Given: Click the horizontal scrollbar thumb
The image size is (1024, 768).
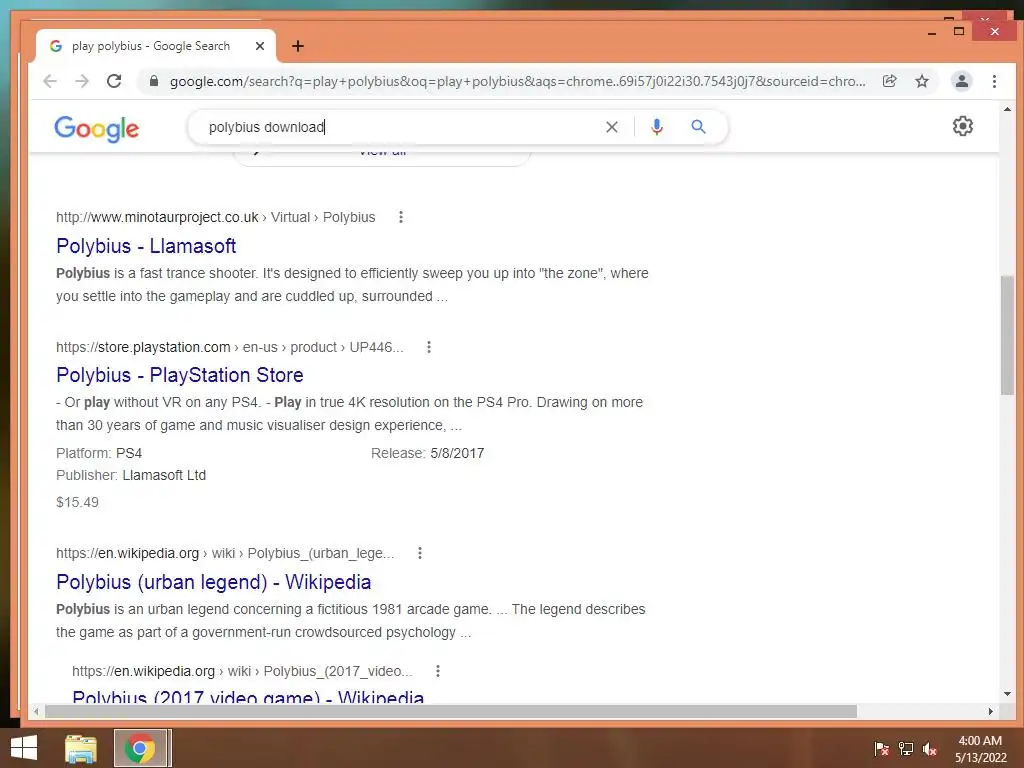Looking at the screenshot, I should coord(451,711).
